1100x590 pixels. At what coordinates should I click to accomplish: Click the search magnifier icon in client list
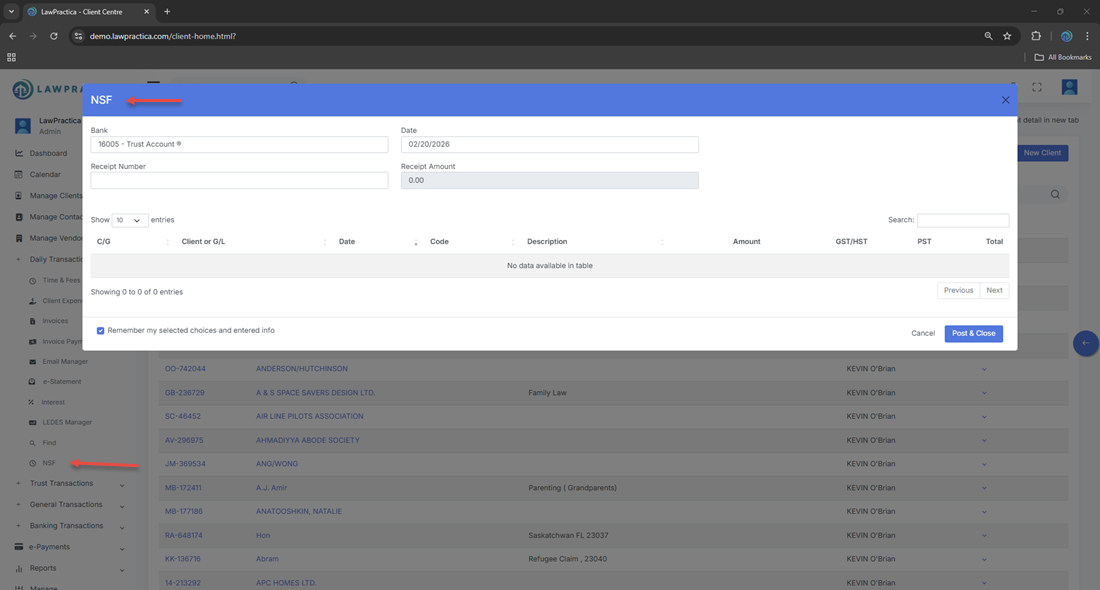(1055, 195)
